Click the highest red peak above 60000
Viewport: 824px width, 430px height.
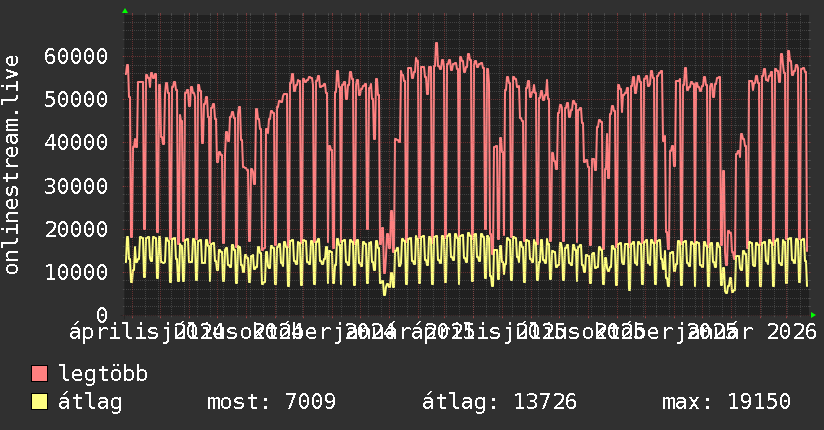436,44
